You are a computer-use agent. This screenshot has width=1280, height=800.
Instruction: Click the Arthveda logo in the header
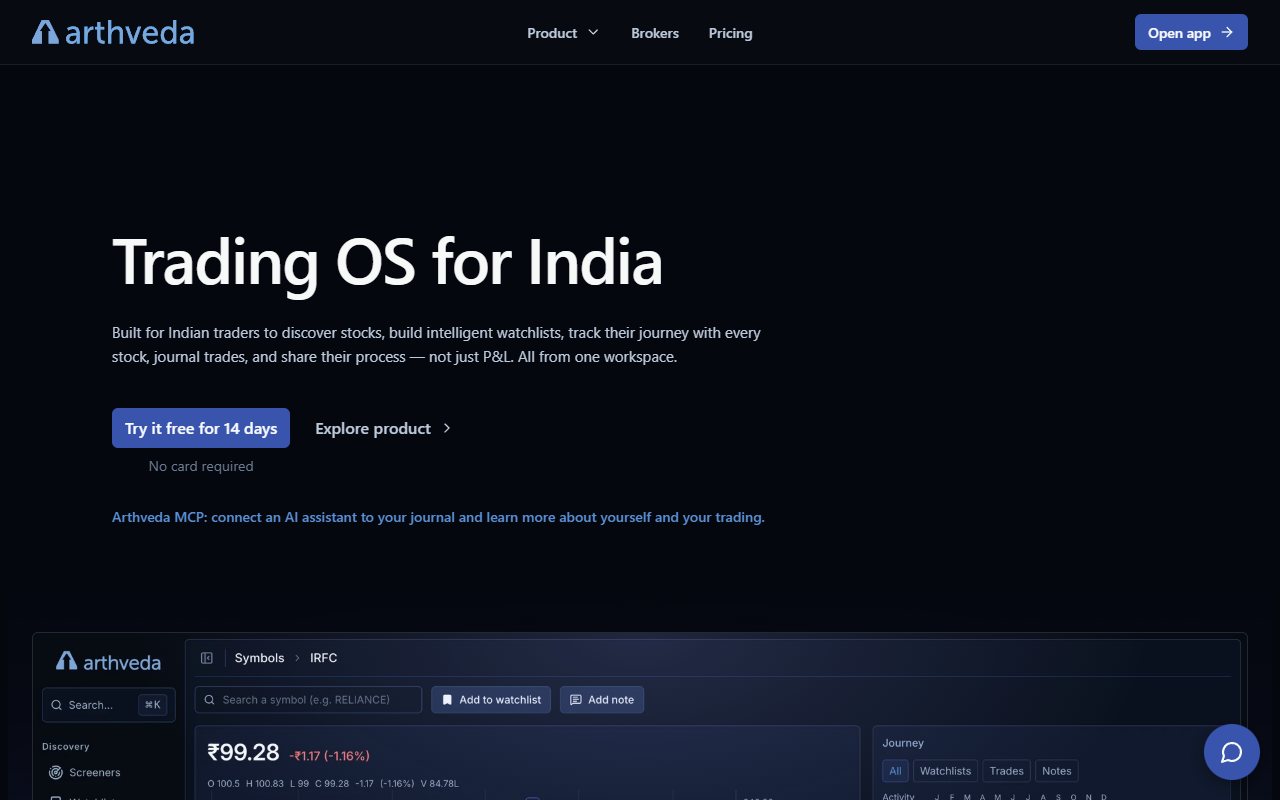pyautogui.click(x=113, y=33)
